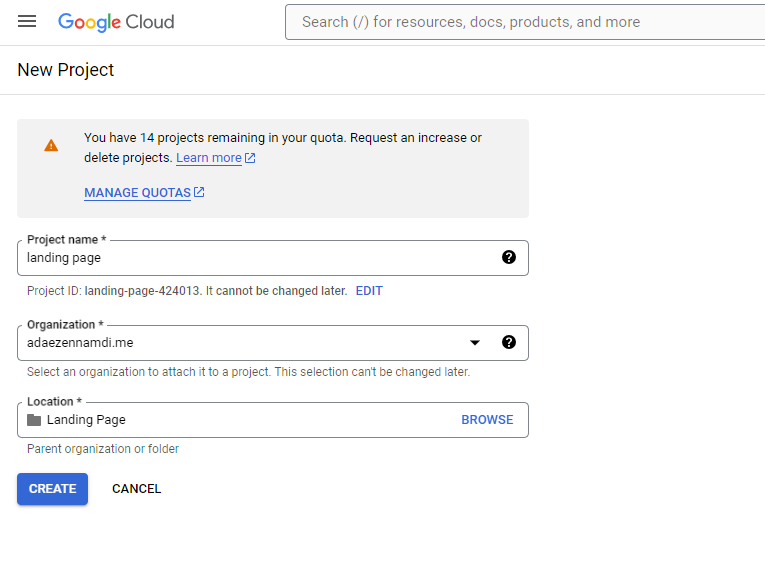Image resolution: width=765 pixels, height=566 pixels.
Task: Open the Learn more link
Action: tap(209, 158)
